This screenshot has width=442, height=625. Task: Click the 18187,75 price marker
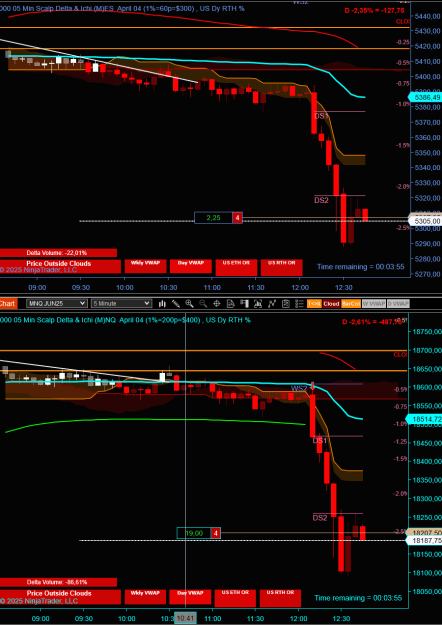424,540
